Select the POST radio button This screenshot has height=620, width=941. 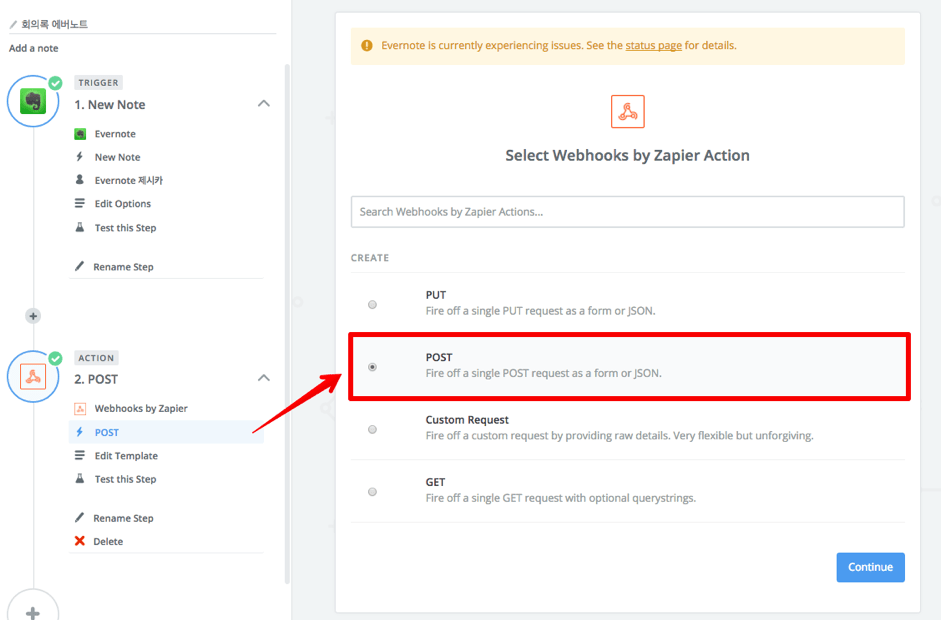point(373,367)
